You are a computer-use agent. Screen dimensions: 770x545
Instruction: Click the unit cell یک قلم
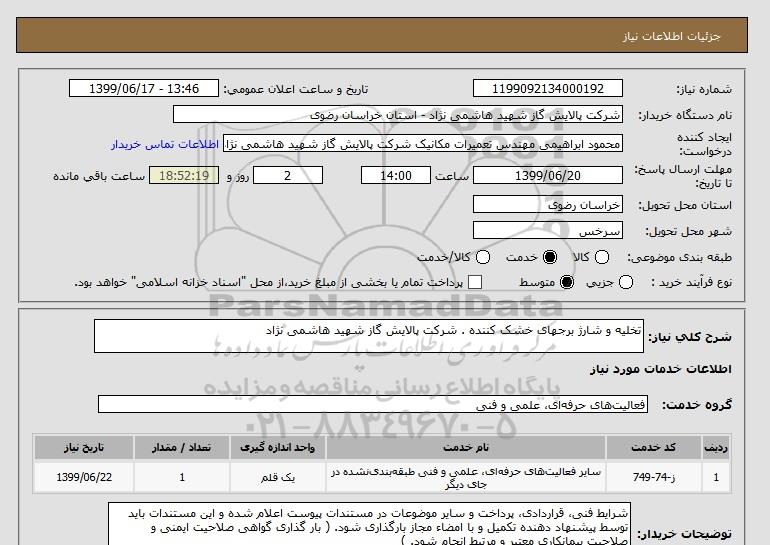pyautogui.click(x=277, y=477)
